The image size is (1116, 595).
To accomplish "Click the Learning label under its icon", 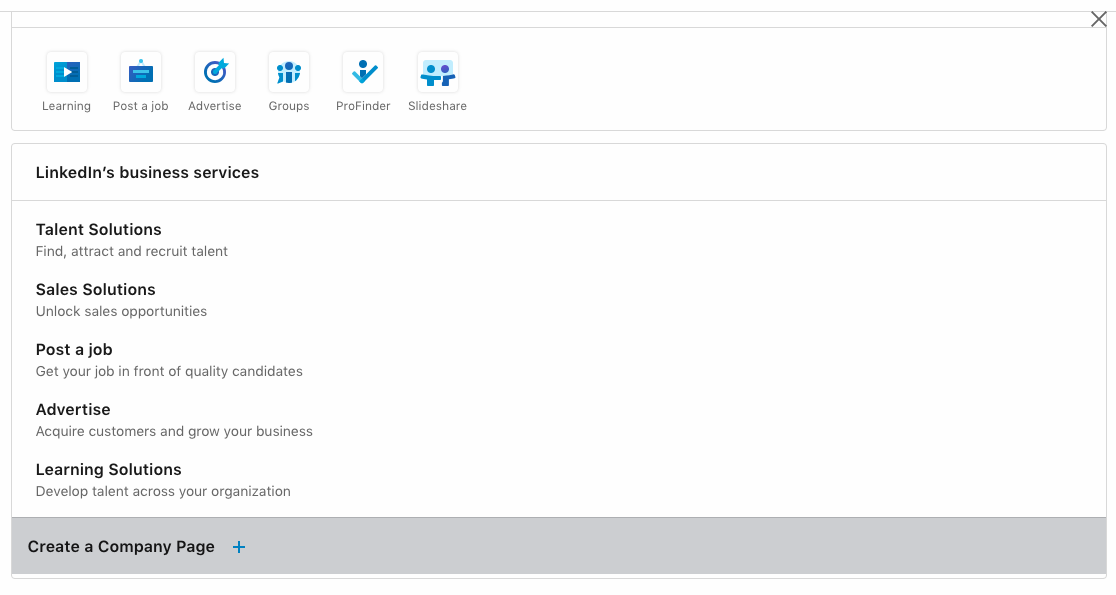I will 66,105.
